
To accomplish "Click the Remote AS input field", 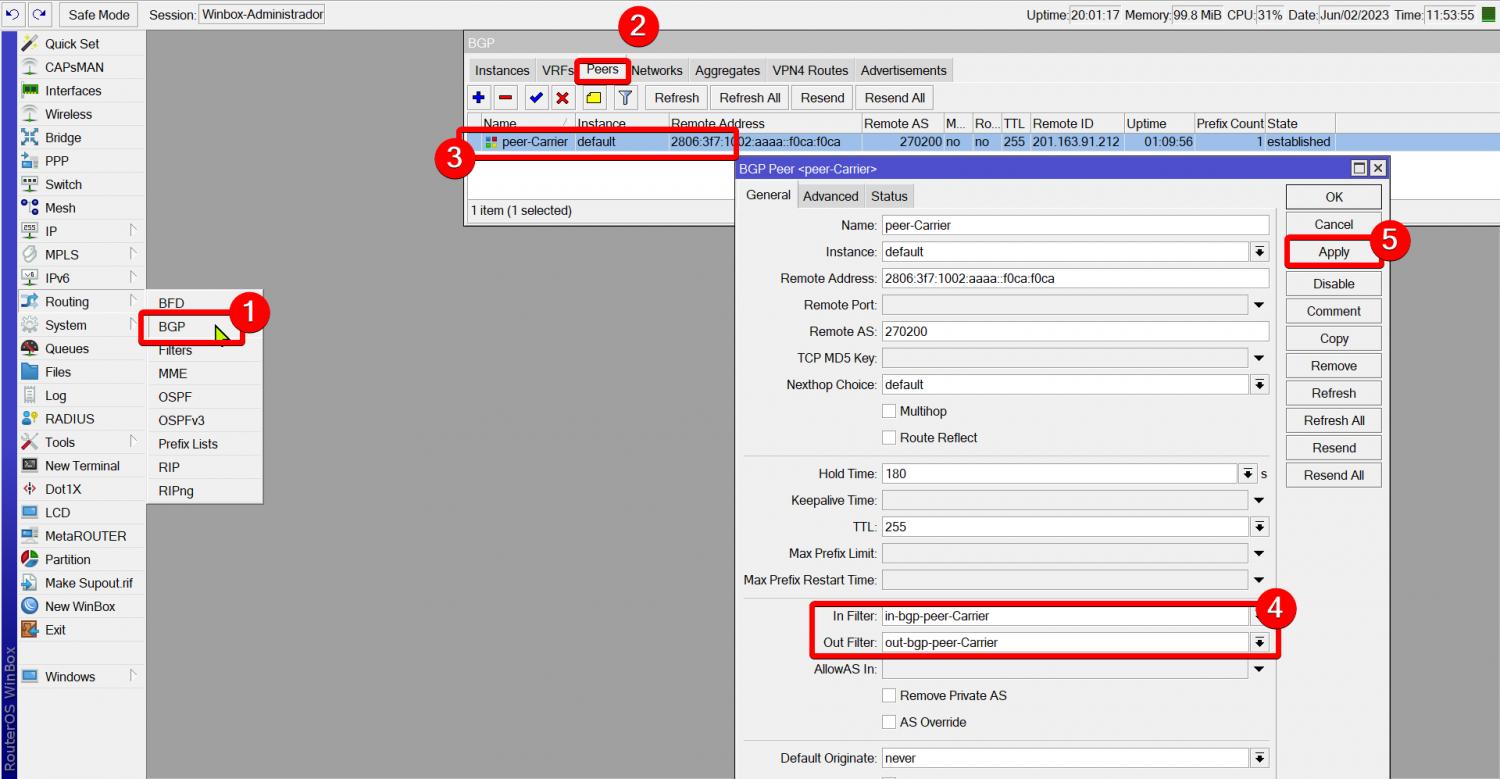I will click(1074, 331).
